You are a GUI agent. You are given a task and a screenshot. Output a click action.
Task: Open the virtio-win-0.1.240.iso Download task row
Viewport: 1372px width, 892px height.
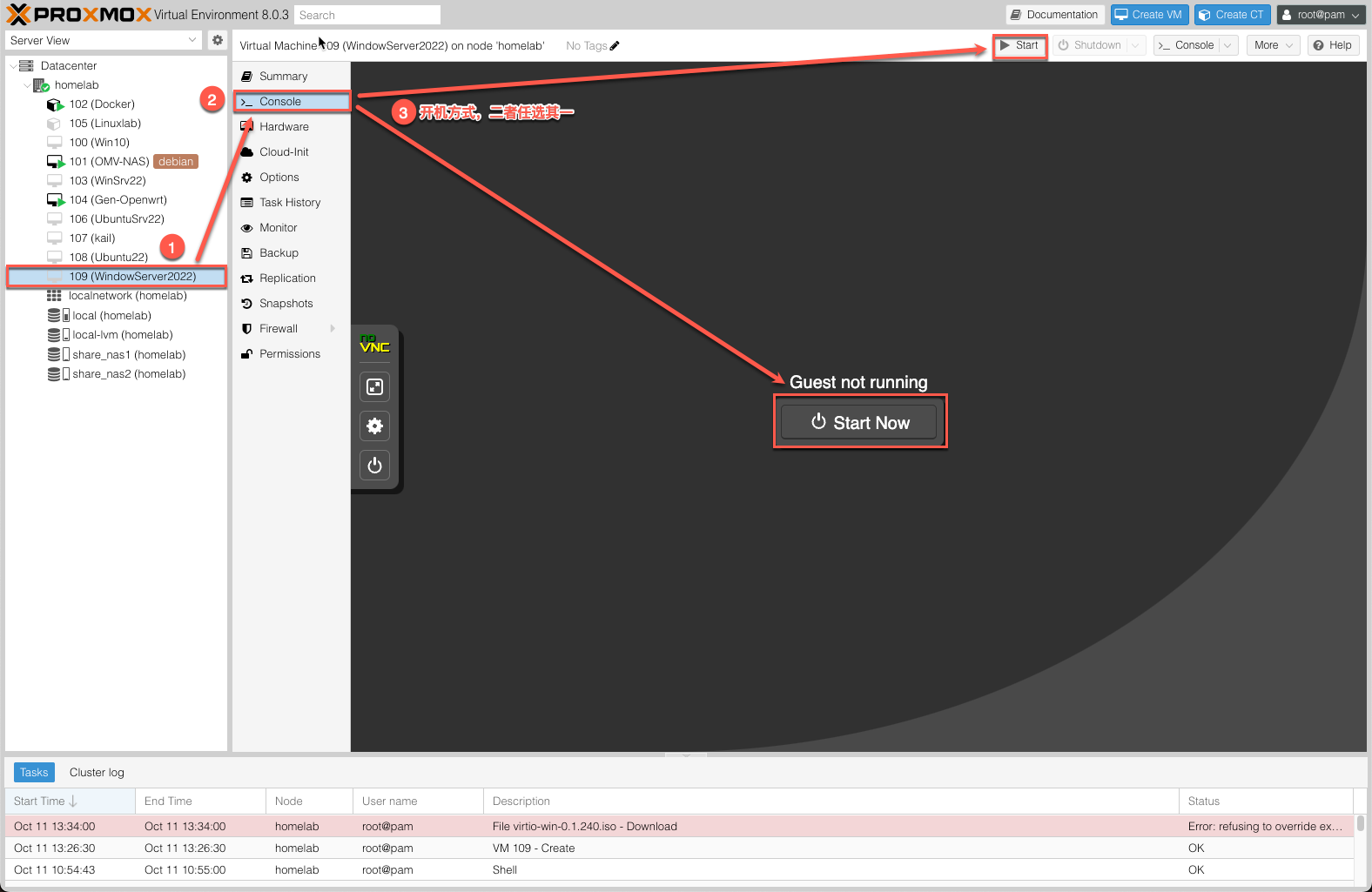coord(679,827)
